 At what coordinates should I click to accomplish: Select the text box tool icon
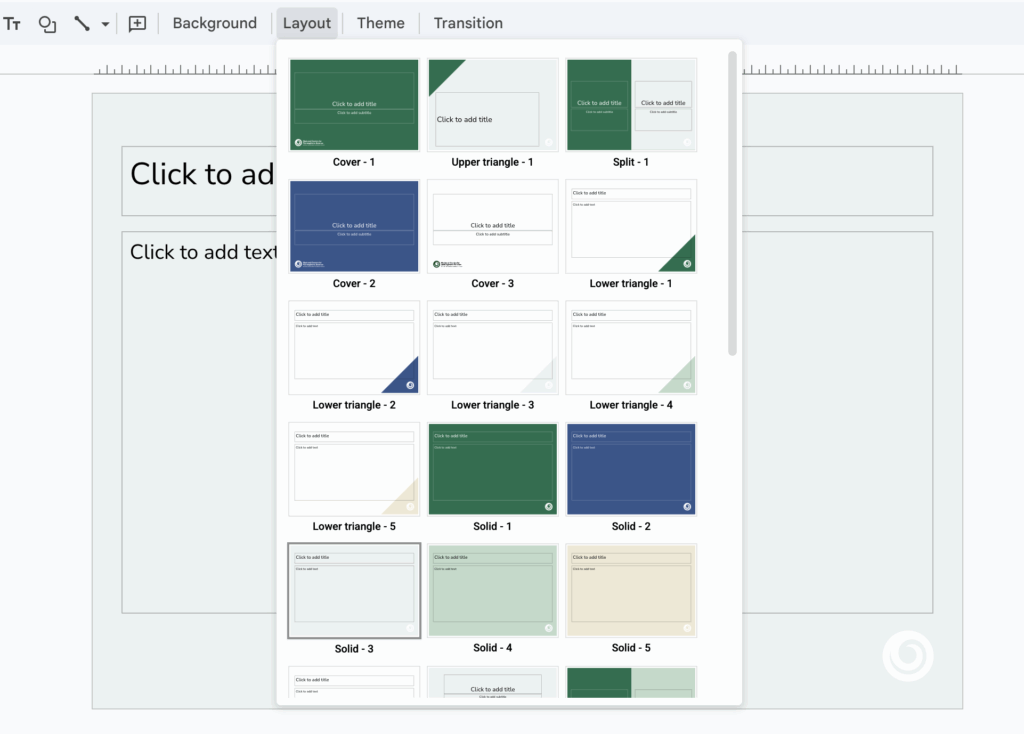click(x=12, y=23)
